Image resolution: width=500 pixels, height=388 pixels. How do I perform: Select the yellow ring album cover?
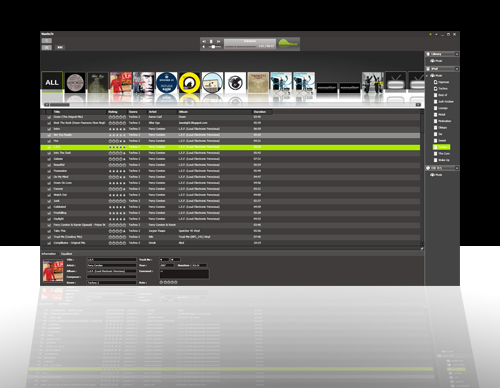pyautogui.click(x=189, y=83)
